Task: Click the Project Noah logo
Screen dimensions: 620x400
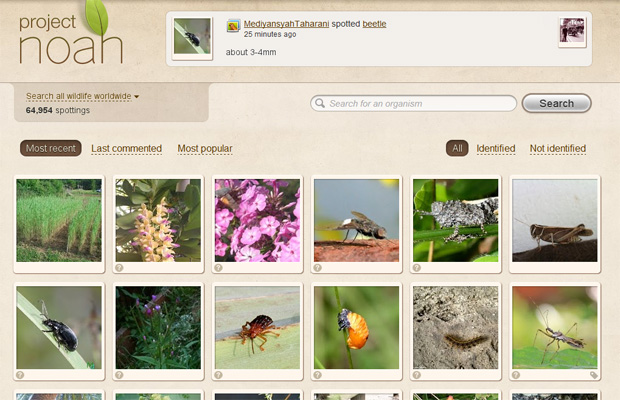Action: (70, 36)
